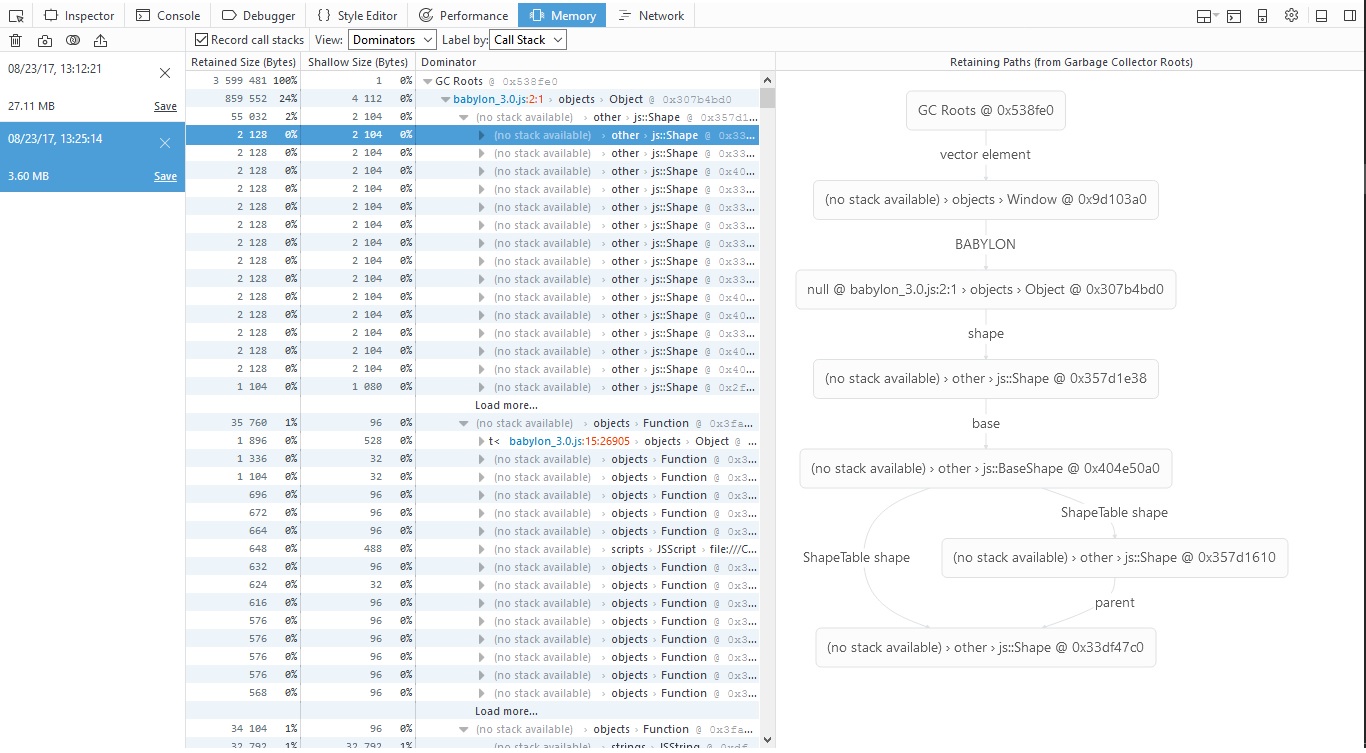Collapse the 55 032 js::Shape node
Viewport: 1366px width, 753px height.
tap(463, 117)
